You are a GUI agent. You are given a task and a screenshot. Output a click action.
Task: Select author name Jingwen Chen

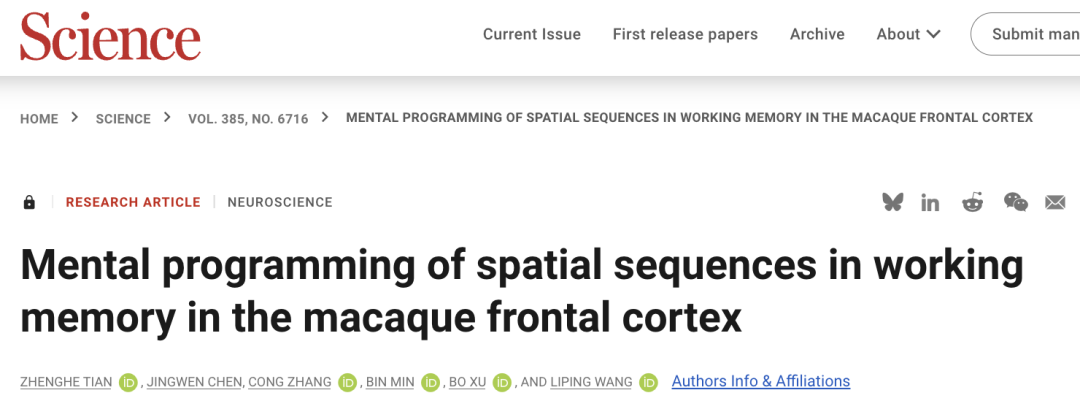click(194, 382)
